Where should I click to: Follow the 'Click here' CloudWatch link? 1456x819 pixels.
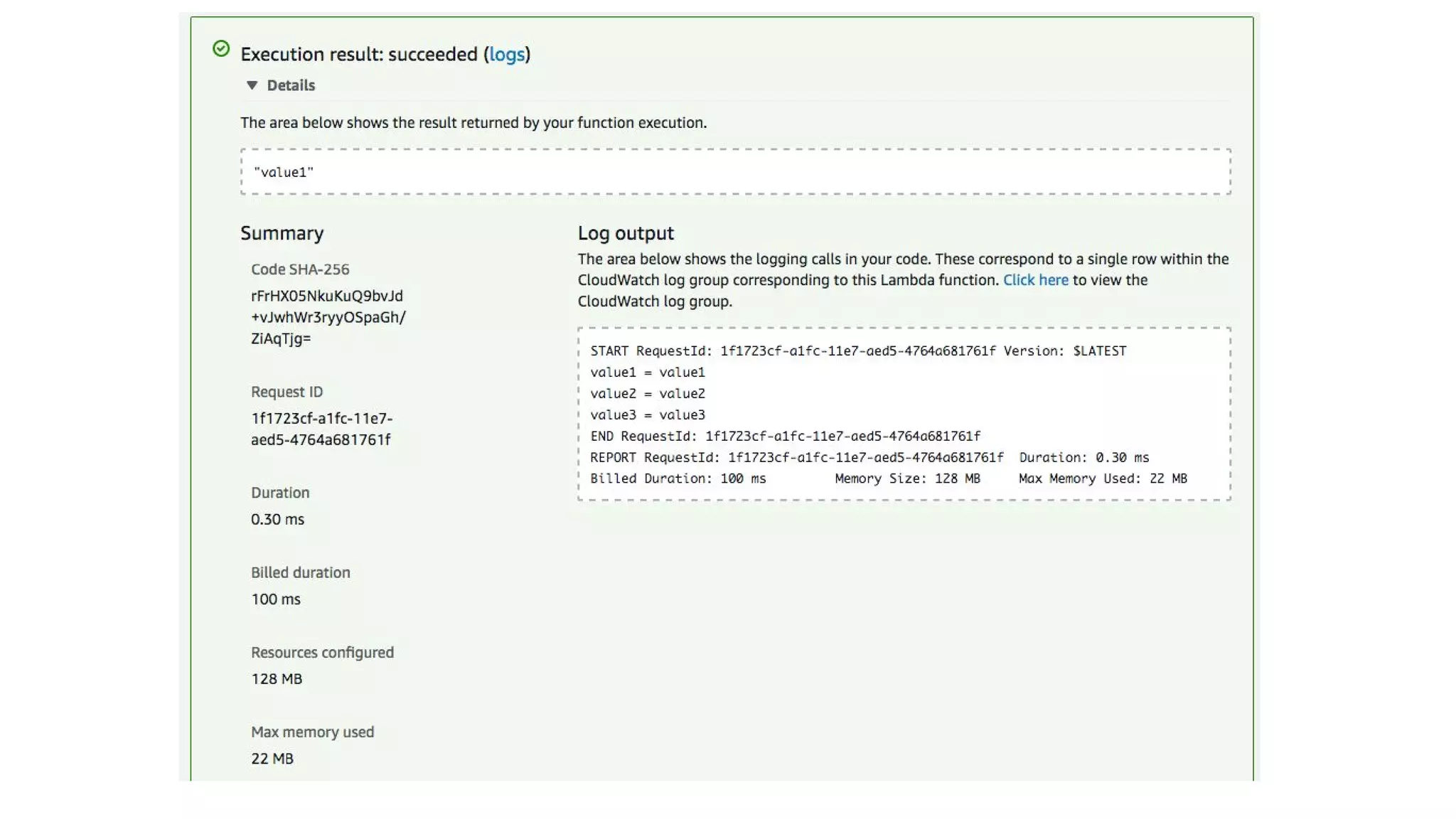1035,280
